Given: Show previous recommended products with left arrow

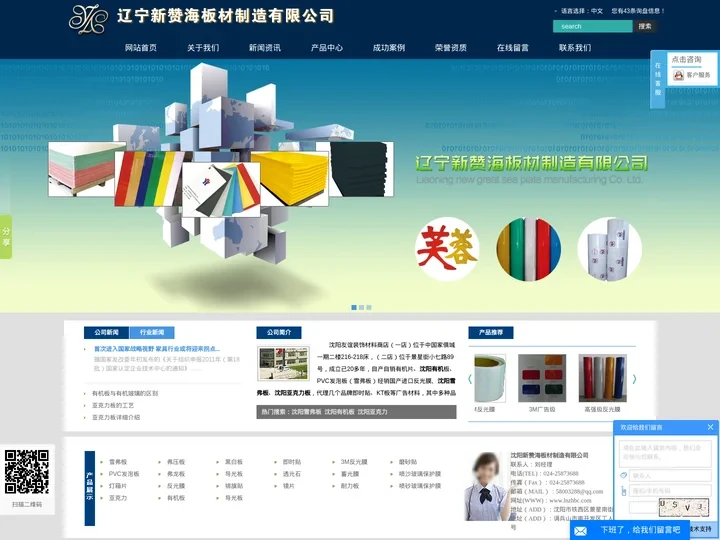Looking at the screenshot, I should (x=470, y=379).
